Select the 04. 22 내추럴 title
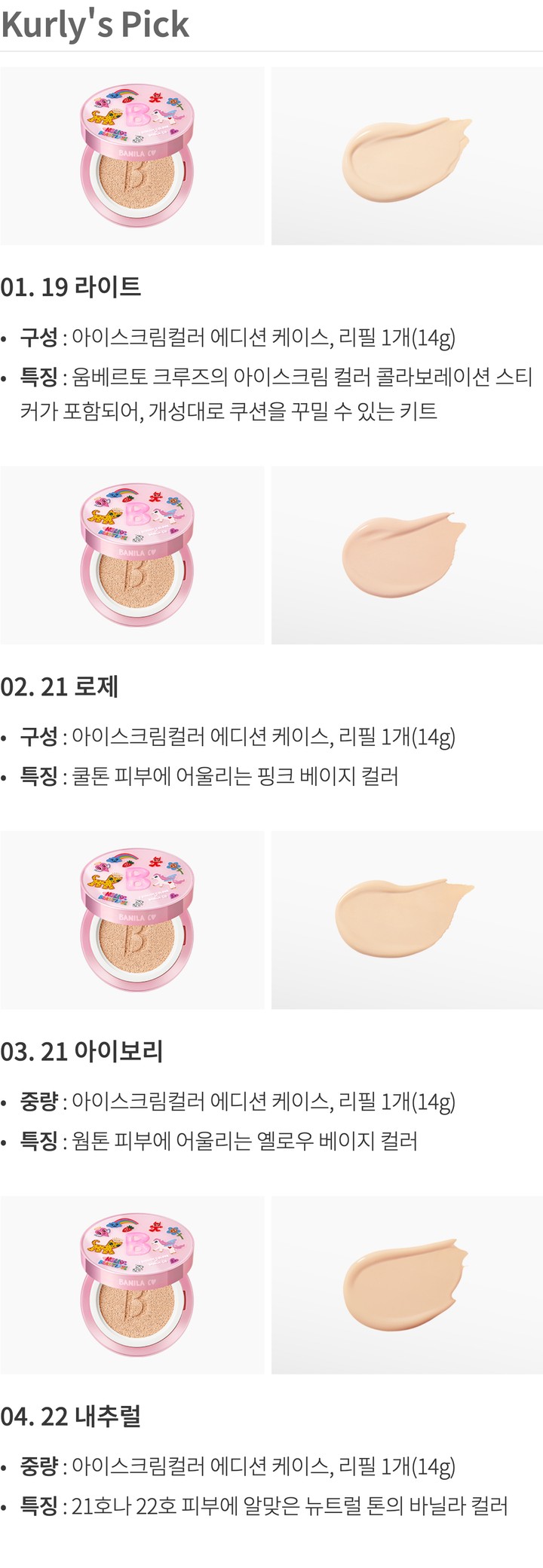 [71, 1416]
